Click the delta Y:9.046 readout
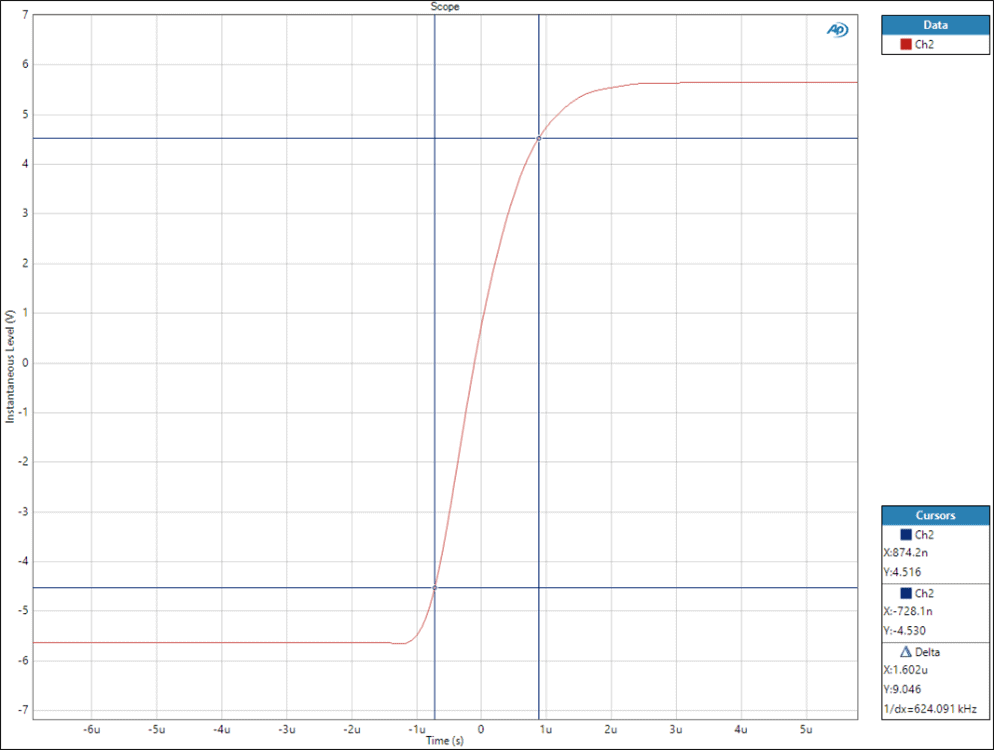This screenshot has width=994, height=750. (x=901, y=689)
